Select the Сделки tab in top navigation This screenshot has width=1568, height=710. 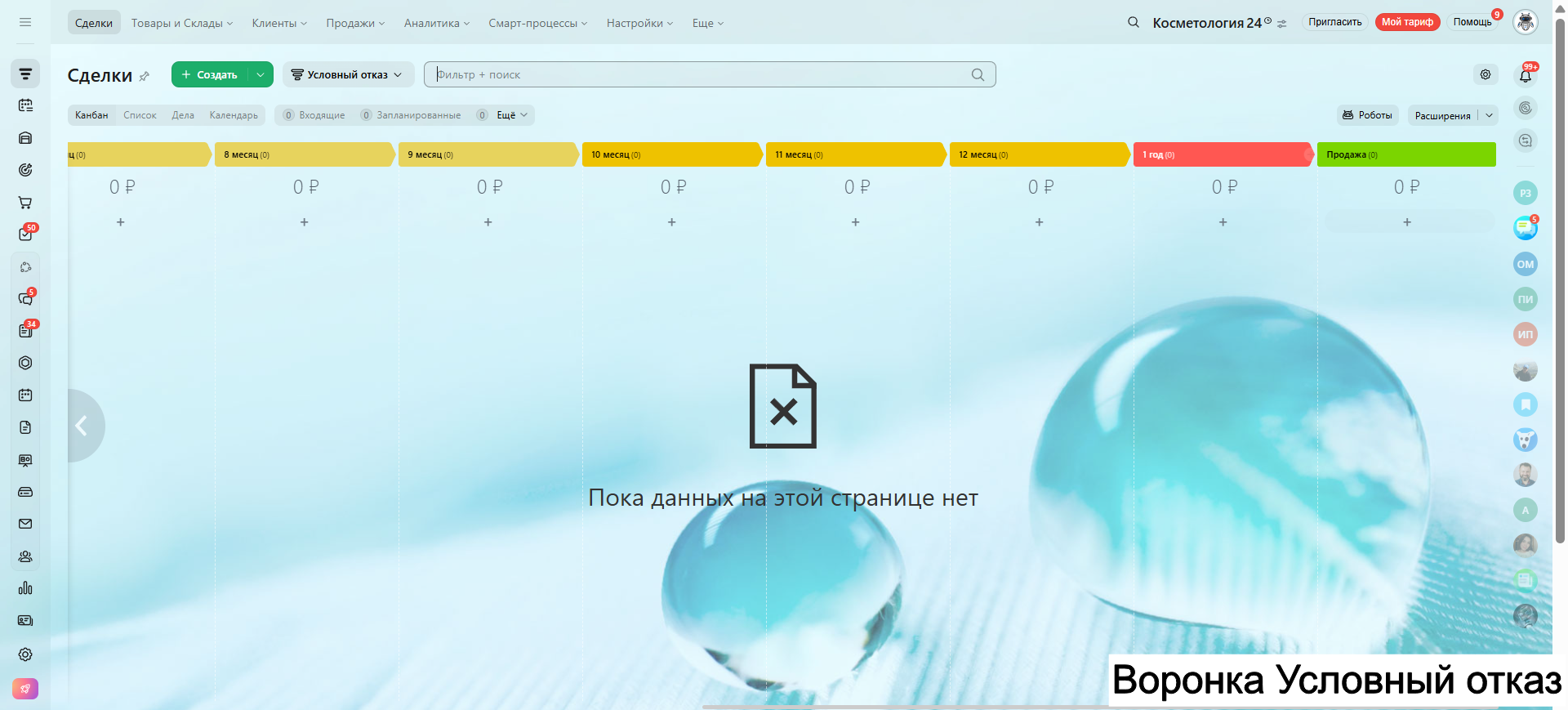[94, 23]
